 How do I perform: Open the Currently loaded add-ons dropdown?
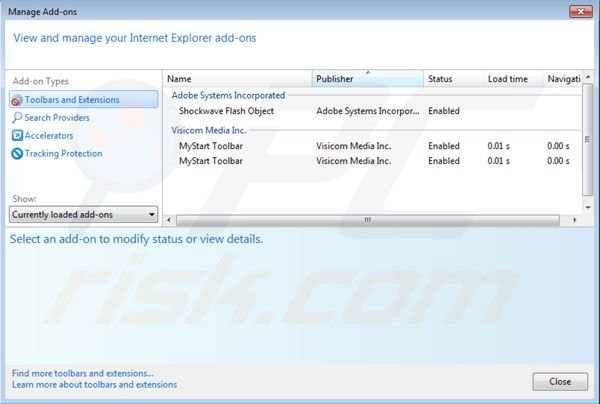(83, 215)
